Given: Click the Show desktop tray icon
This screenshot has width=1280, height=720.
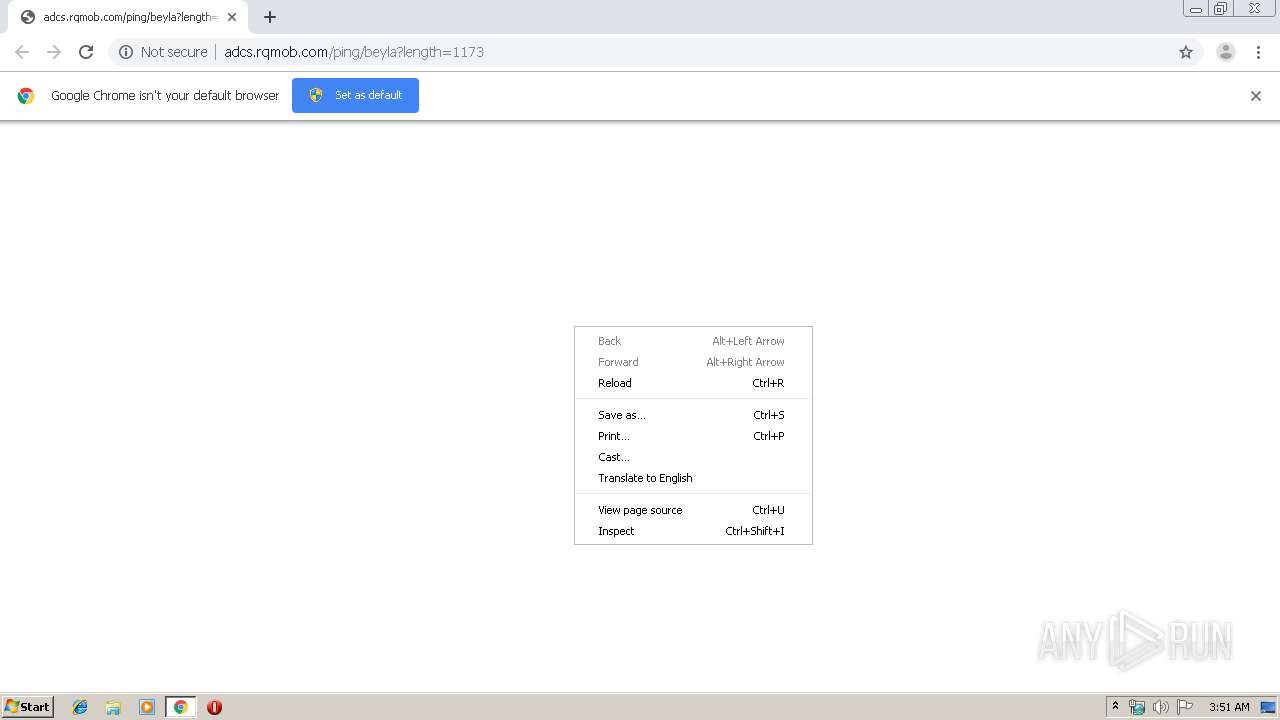Looking at the screenshot, I should pos(1269,707).
